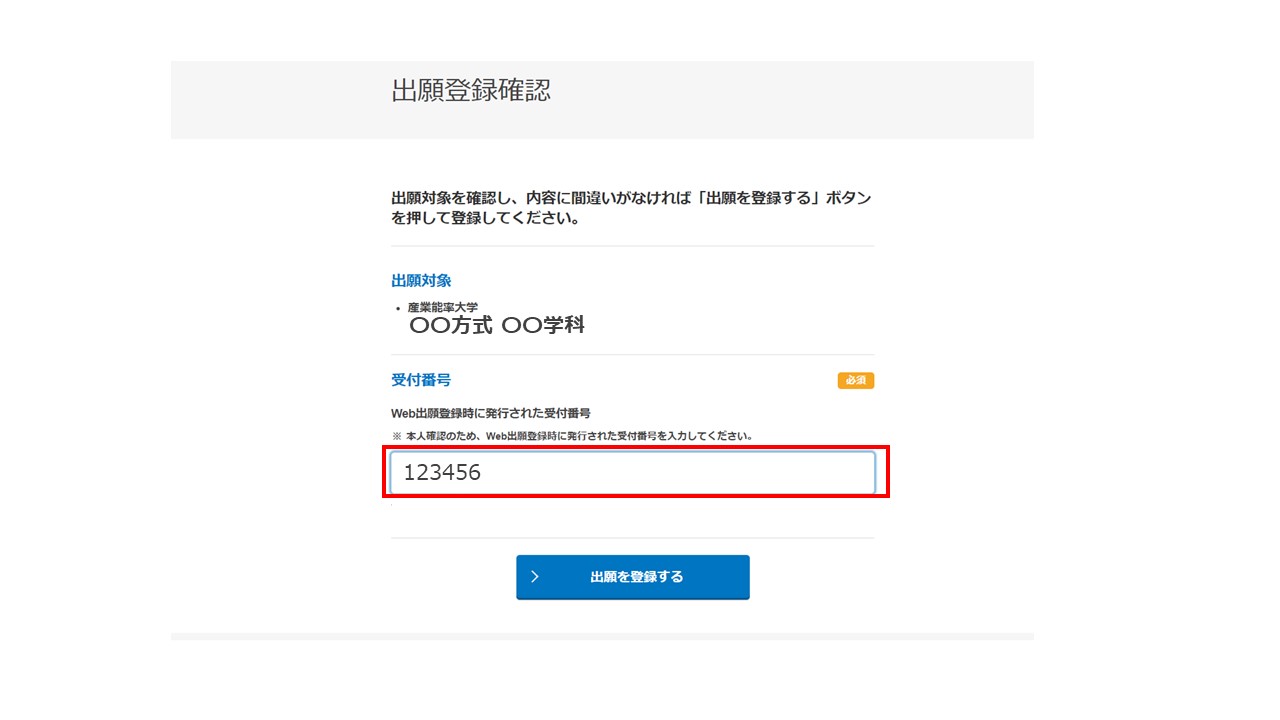Click the 〇〇方式 〇〇学科 text

pos(497,325)
